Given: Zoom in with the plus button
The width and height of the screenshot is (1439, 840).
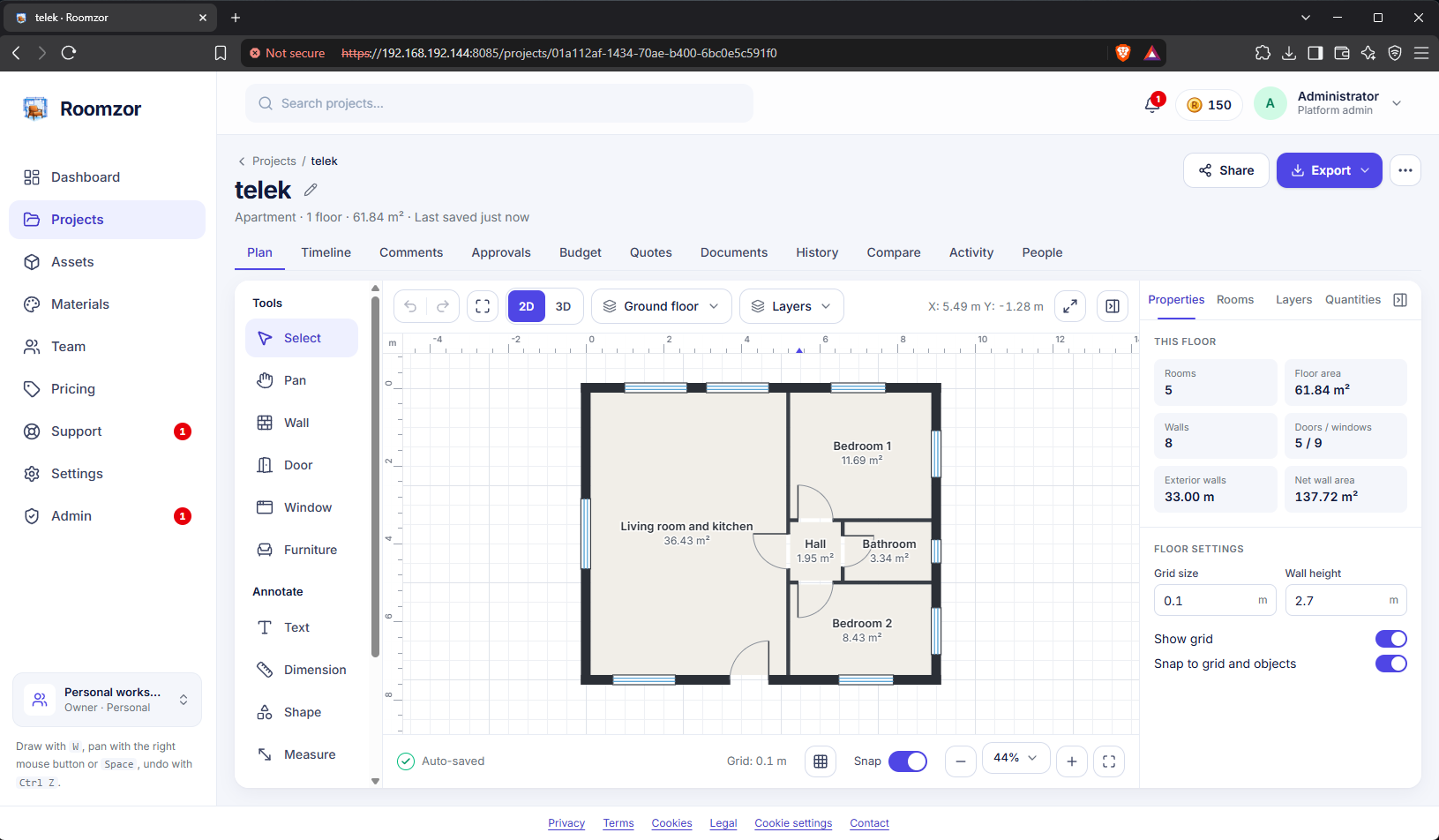Looking at the screenshot, I should tap(1072, 761).
